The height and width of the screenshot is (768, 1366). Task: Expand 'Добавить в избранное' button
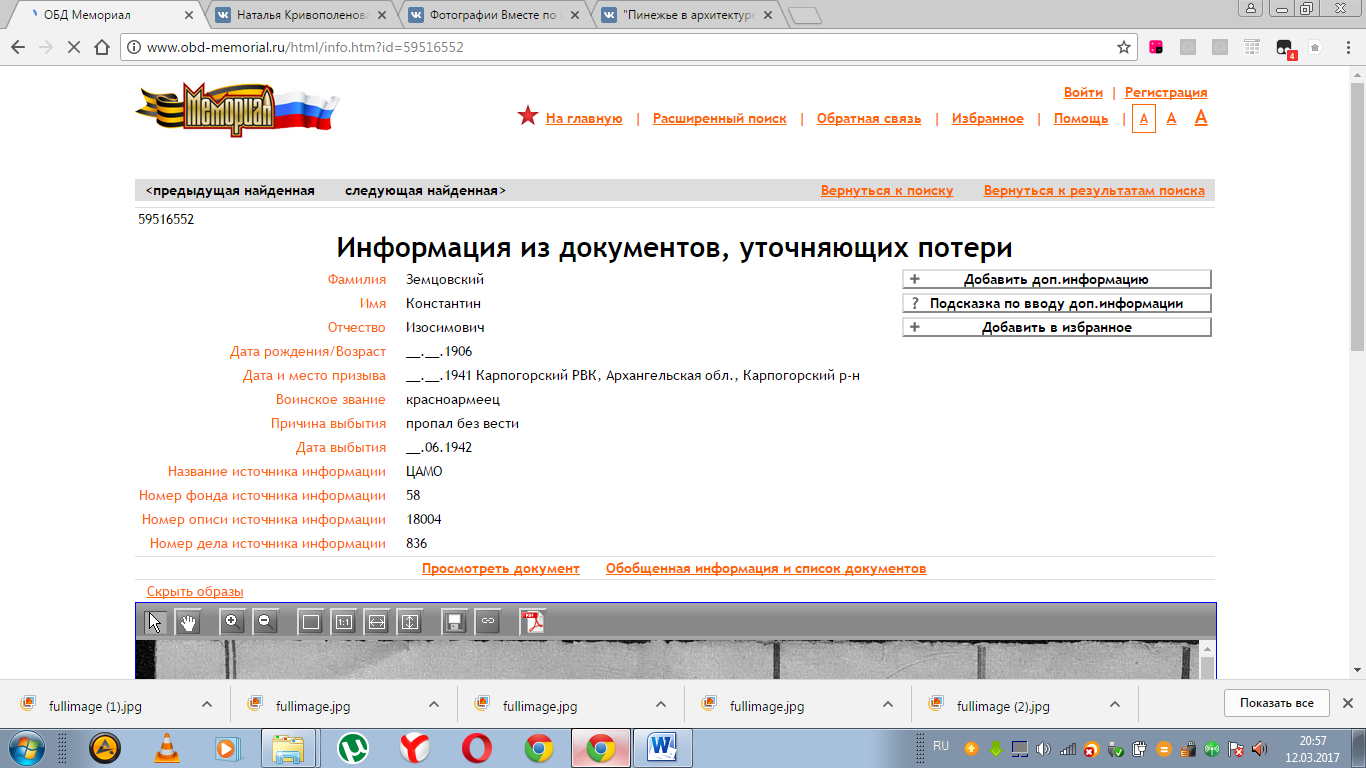(1057, 327)
